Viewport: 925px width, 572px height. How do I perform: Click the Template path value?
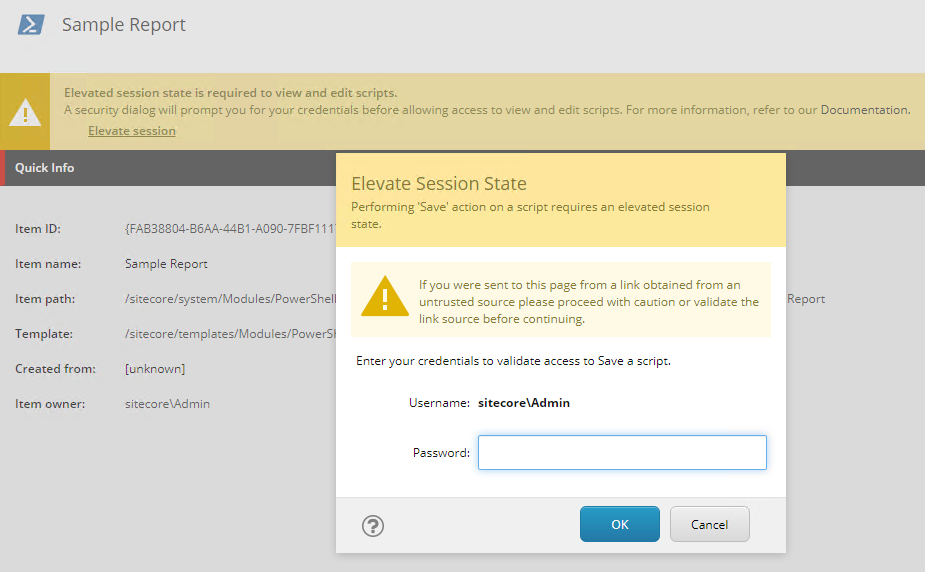[230, 334]
